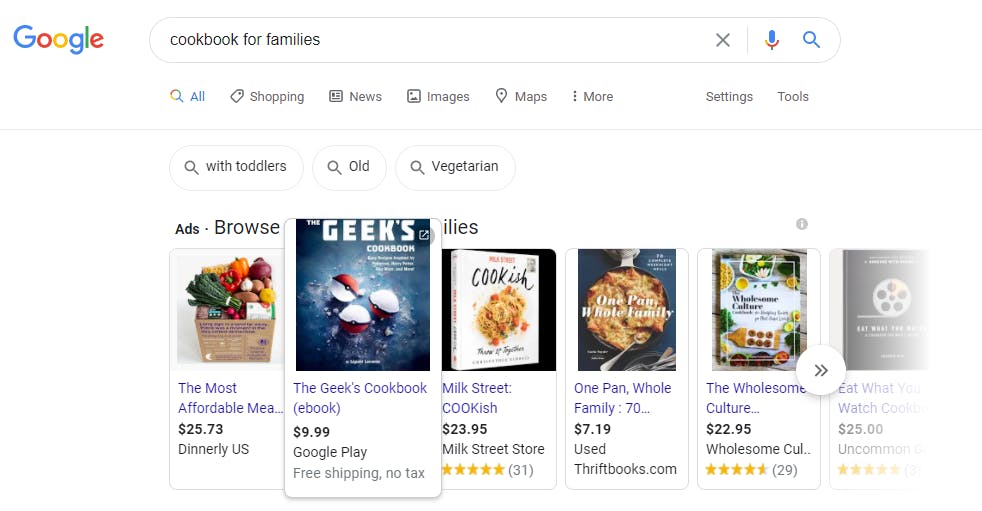Open the Maps results tab
The width and height of the screenshot is (982, 511).
pos(521,96)
